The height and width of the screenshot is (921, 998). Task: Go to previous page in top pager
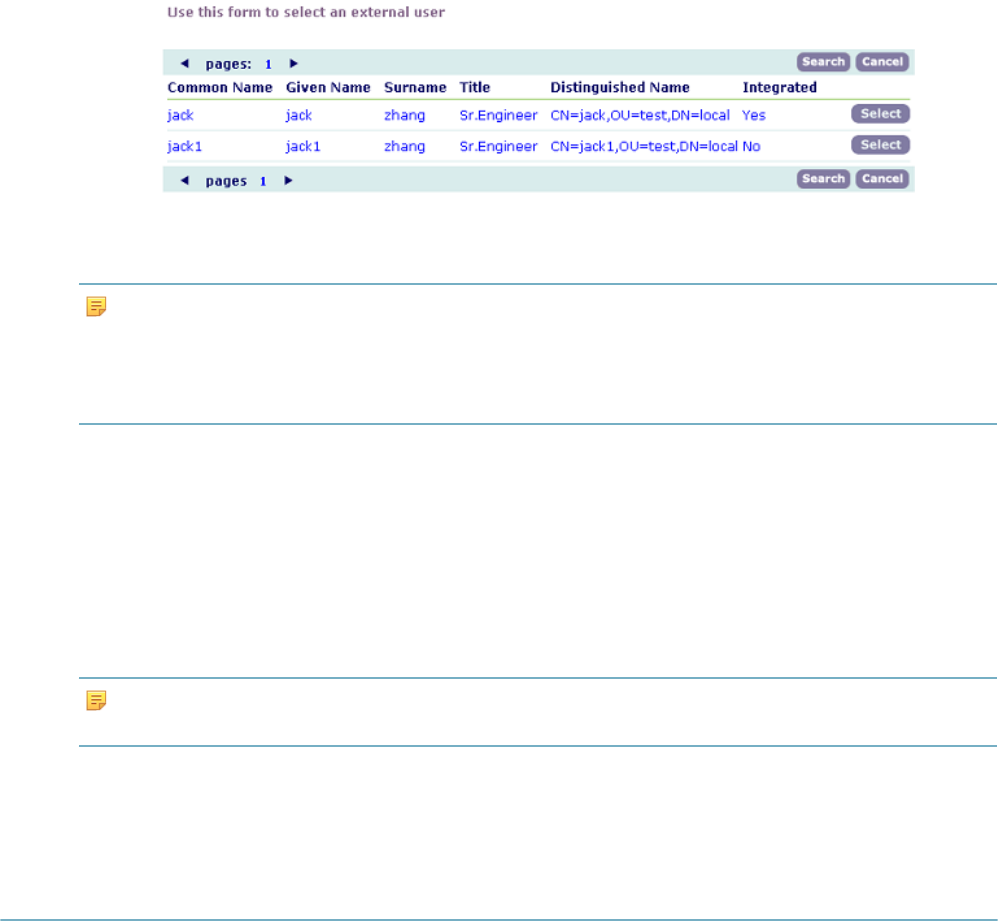coord(185,63)
